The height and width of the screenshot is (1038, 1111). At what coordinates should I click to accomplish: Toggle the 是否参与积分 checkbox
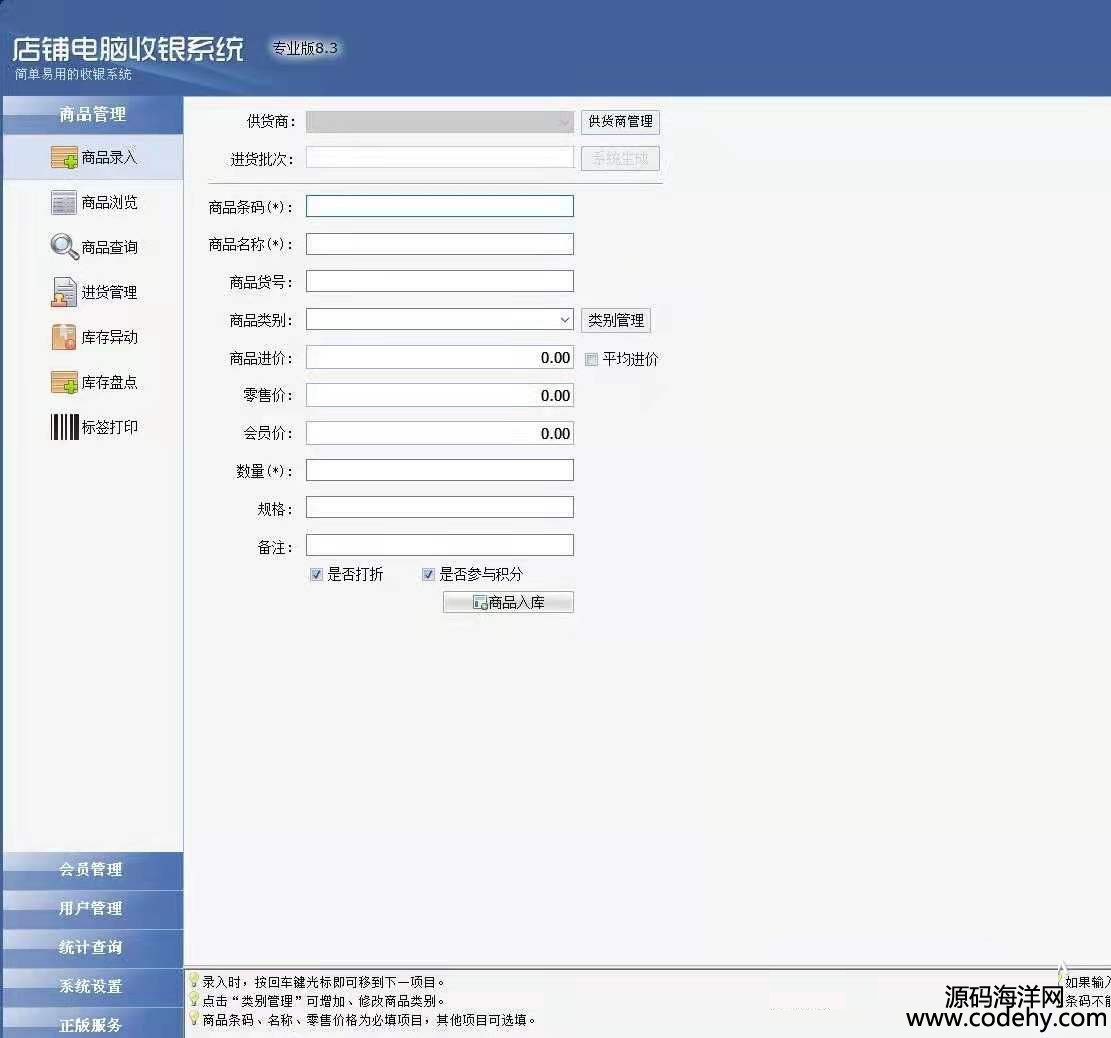428,575
